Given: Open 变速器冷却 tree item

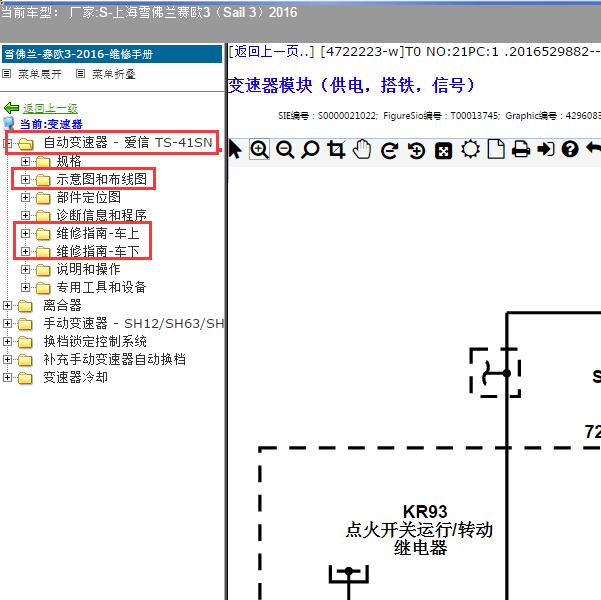Looking at the screenshot, I should point(76,377).
